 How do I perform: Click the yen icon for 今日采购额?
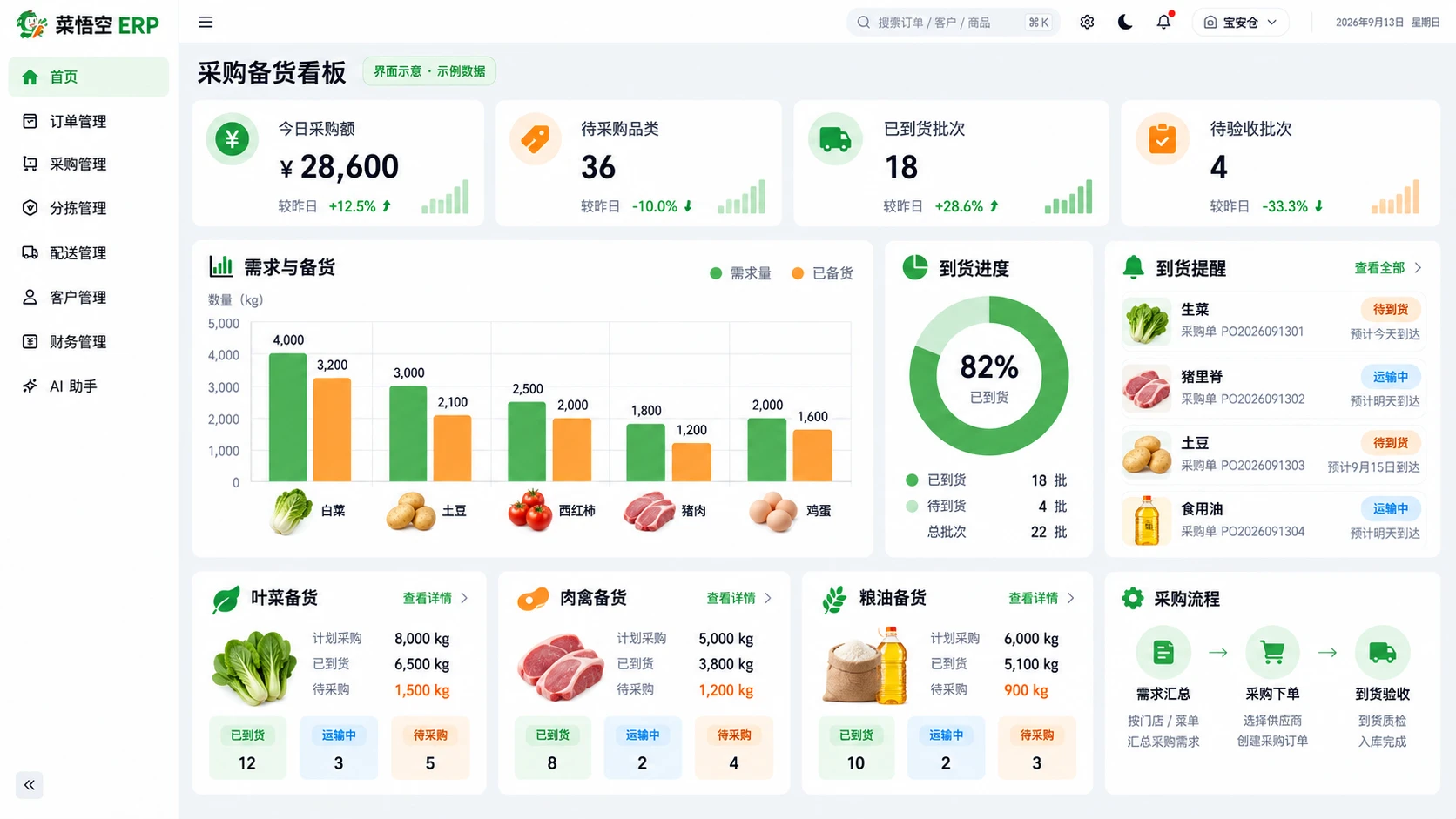coord(232,138)
